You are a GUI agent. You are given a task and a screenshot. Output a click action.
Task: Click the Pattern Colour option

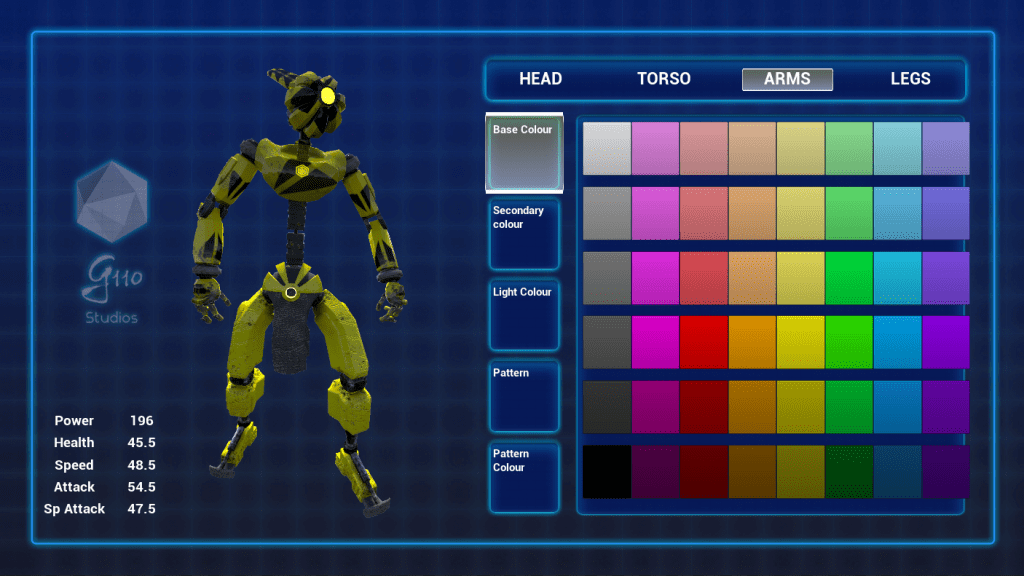pos(524,477)
